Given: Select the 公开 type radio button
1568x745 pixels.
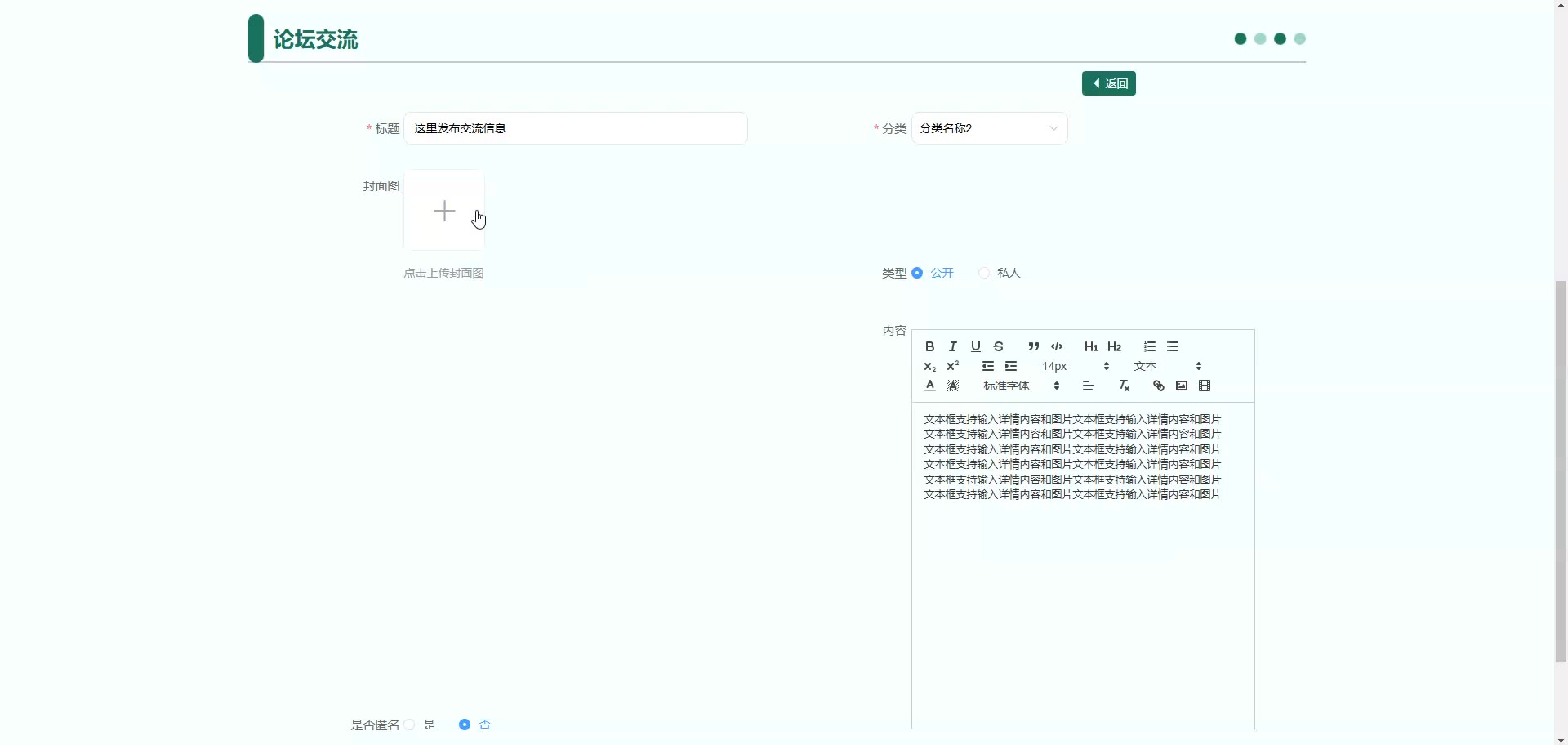Looking at the screenshot, I should click(x=918, y=273).
